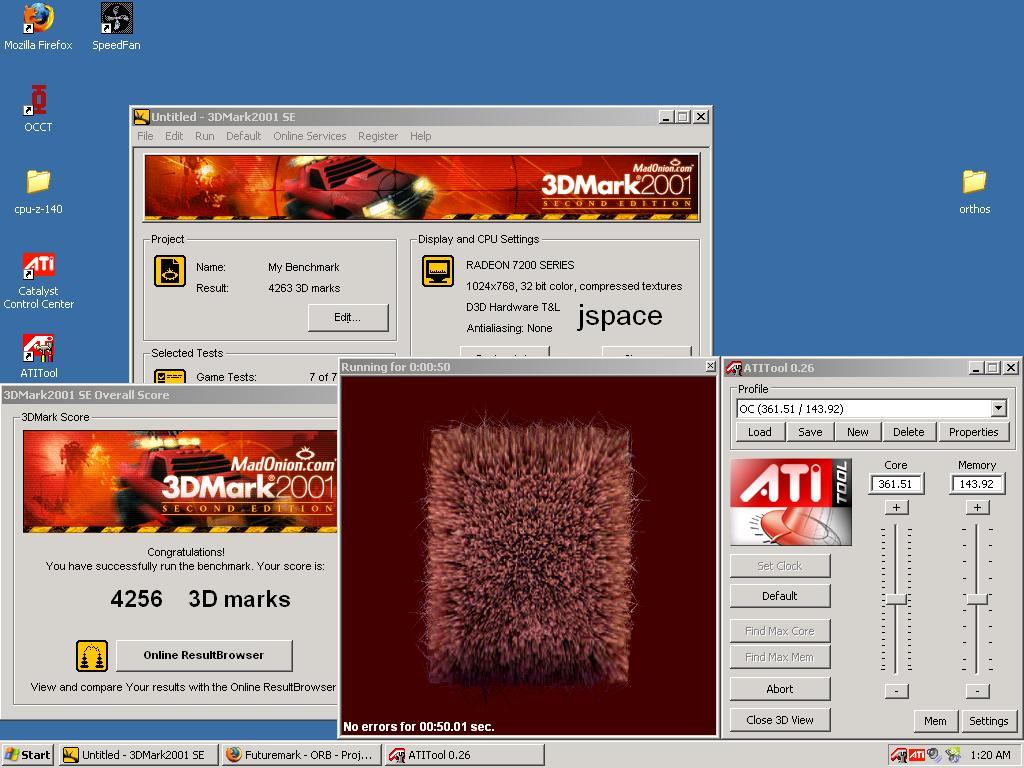This screenshot has width=1024, height=768.
Task: Click the Memory clock slider handle
Action: click(977, 599)
